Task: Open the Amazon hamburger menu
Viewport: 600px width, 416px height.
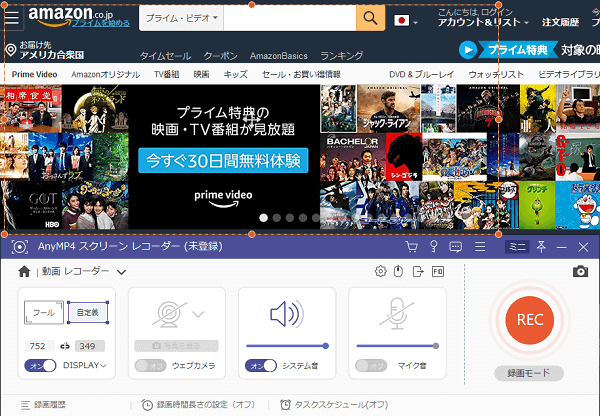Action: (11, 18)
